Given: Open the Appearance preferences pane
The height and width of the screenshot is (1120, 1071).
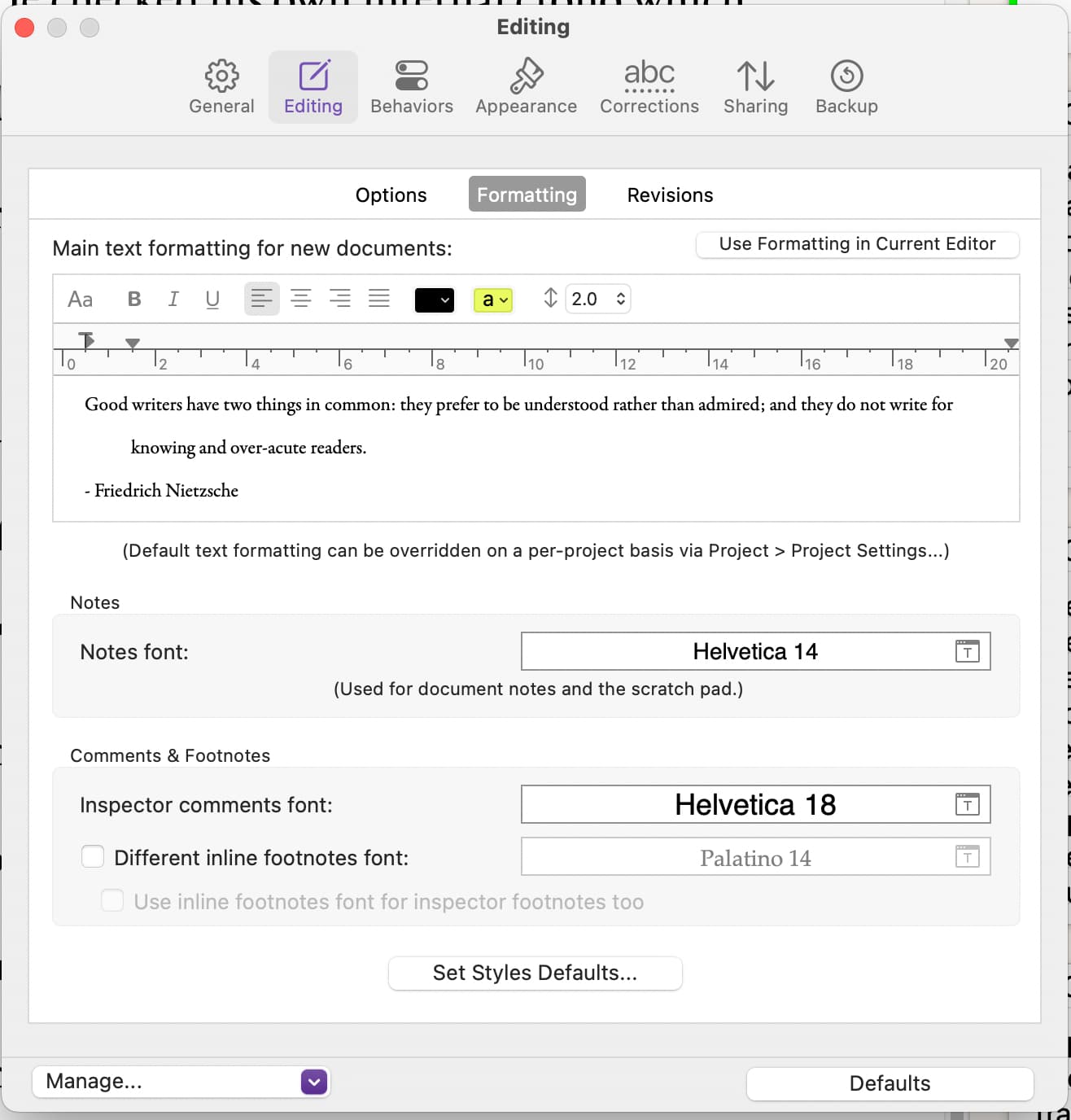Looking at the screenshot, I should click(x=527, y=87).
